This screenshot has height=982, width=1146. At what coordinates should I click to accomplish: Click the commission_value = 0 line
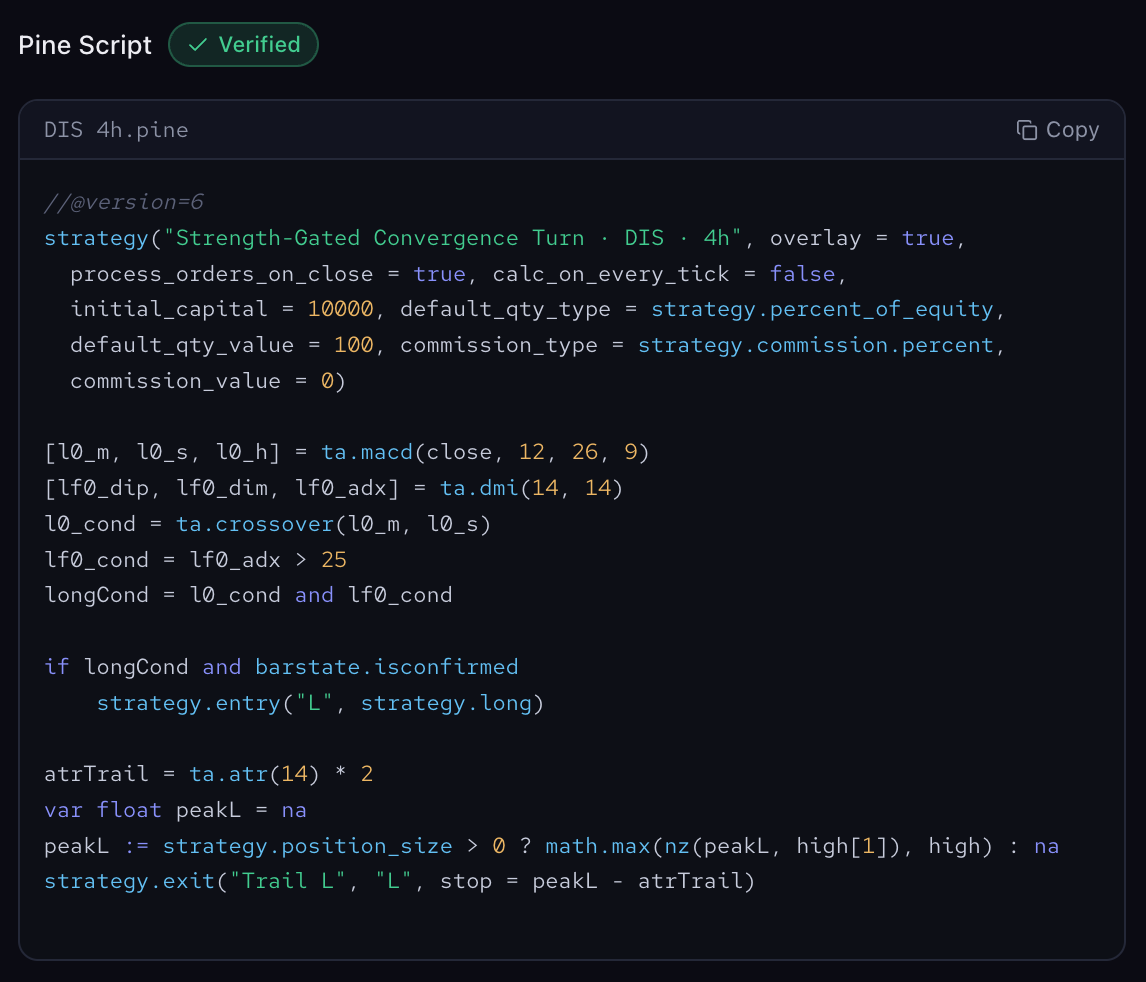[x=208, y=381]
